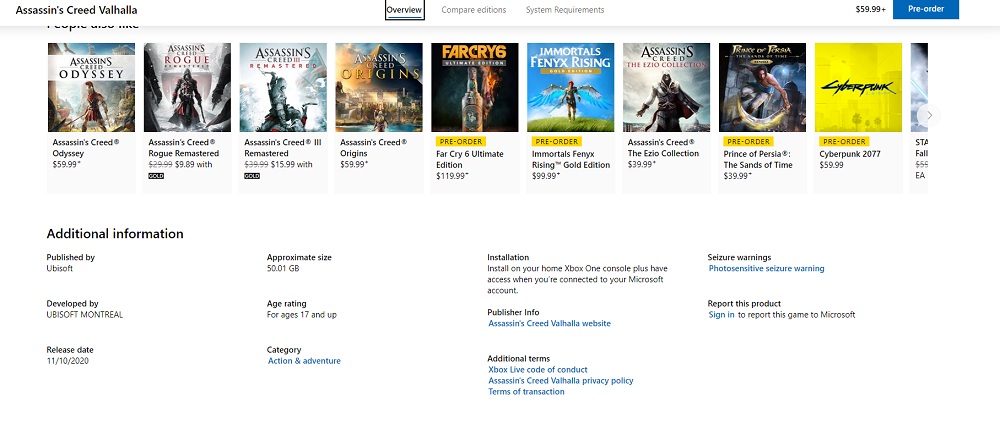Open Cyberpunk 2077 cover art

click(858, 87)
